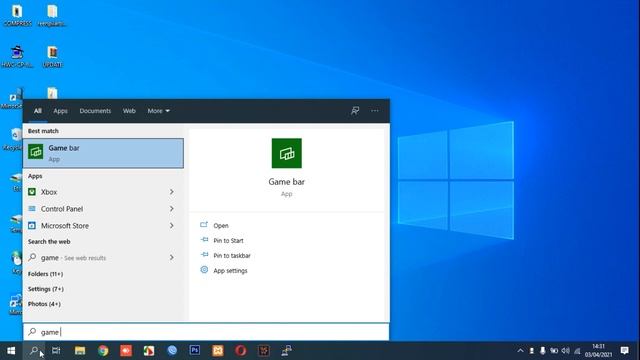The image size is (640, 360).
Task: Click the microphone tray icon
Action: (x=542, y=351)
